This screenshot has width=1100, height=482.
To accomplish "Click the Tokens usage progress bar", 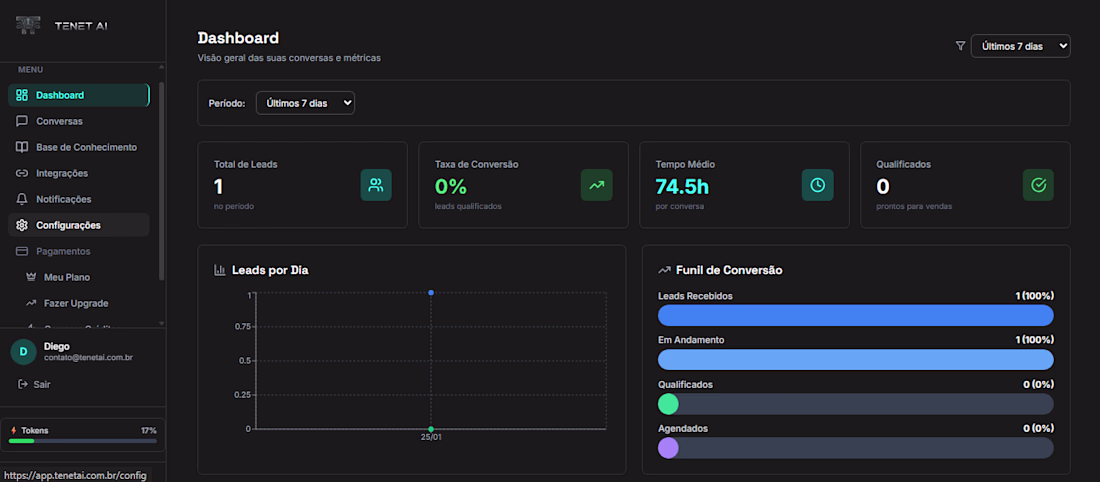I will pos(83,441).
